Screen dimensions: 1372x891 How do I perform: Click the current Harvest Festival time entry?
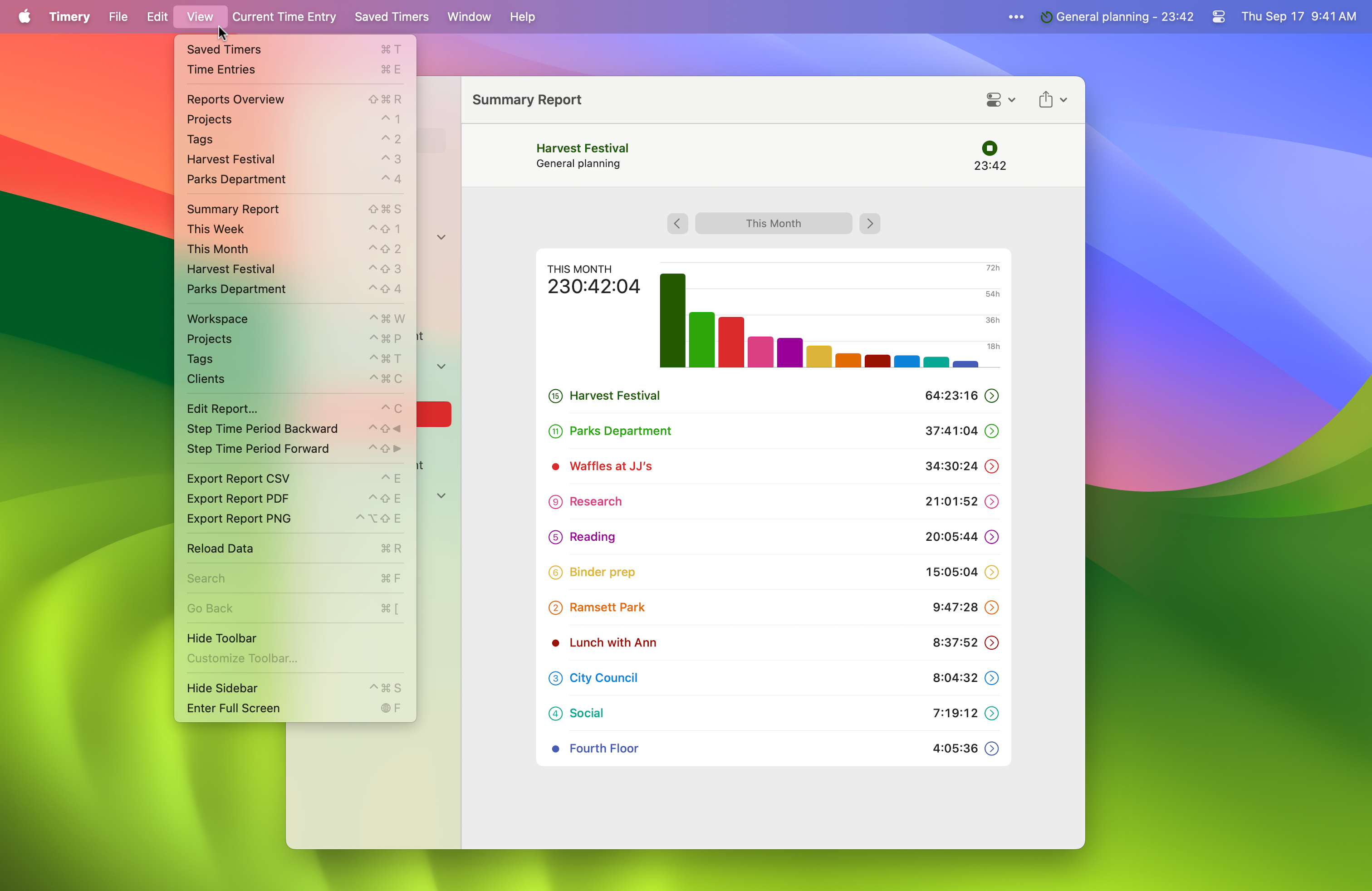773,156
